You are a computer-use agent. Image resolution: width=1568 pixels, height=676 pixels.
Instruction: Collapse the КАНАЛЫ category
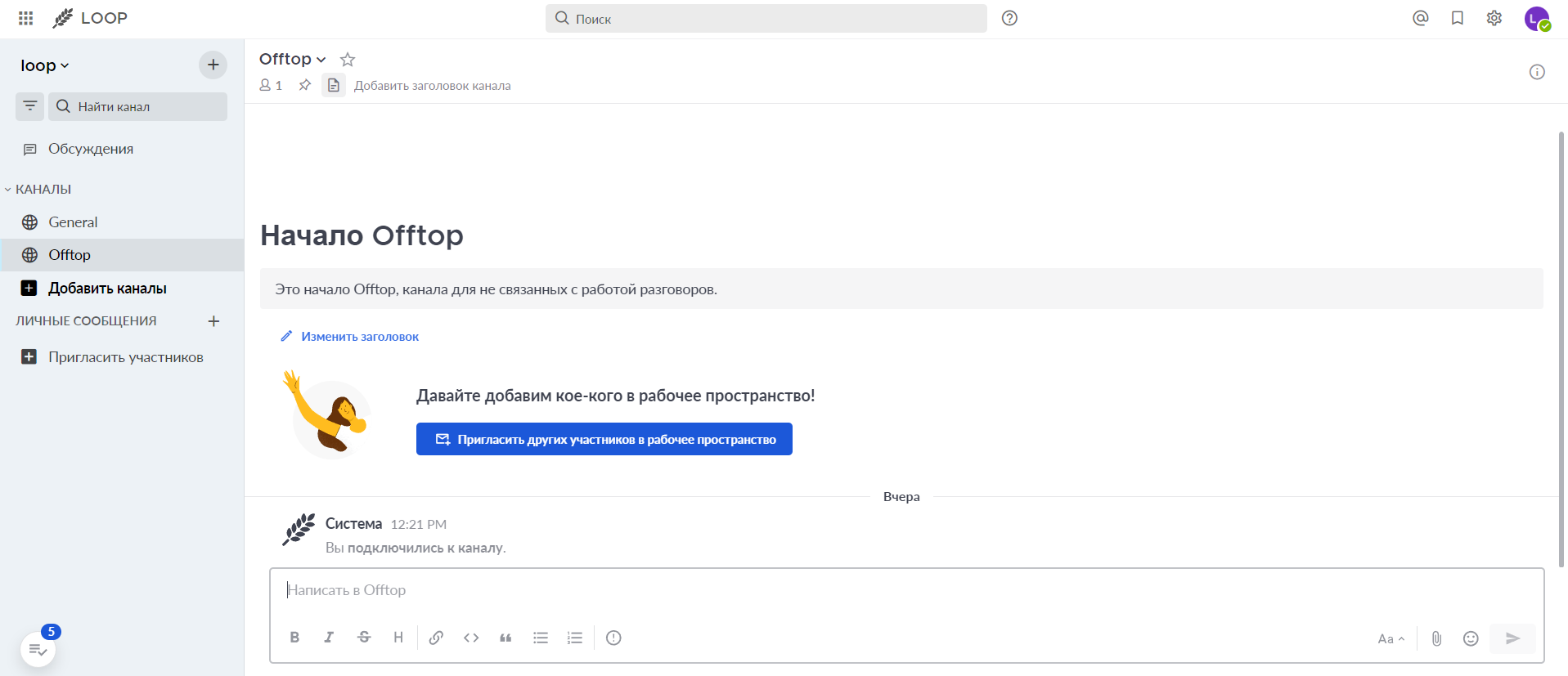coord(38,189)
